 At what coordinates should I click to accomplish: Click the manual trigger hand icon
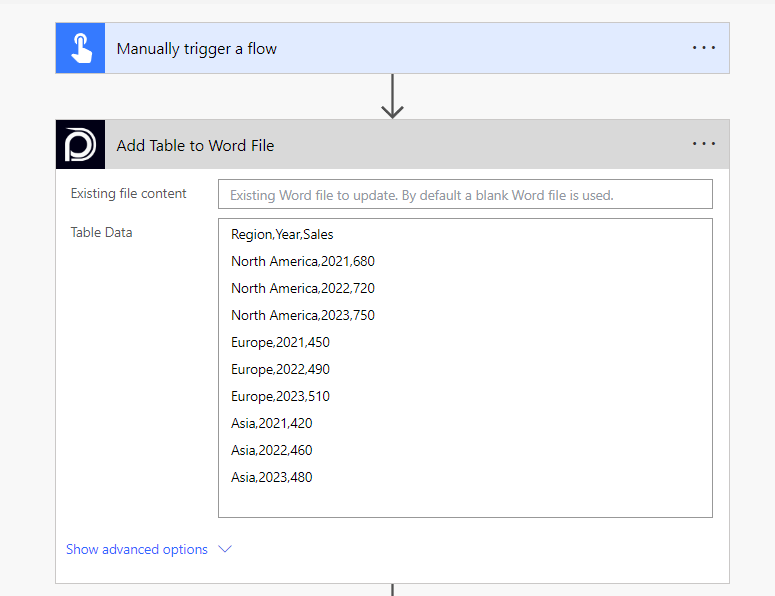(x=80, y=49)
